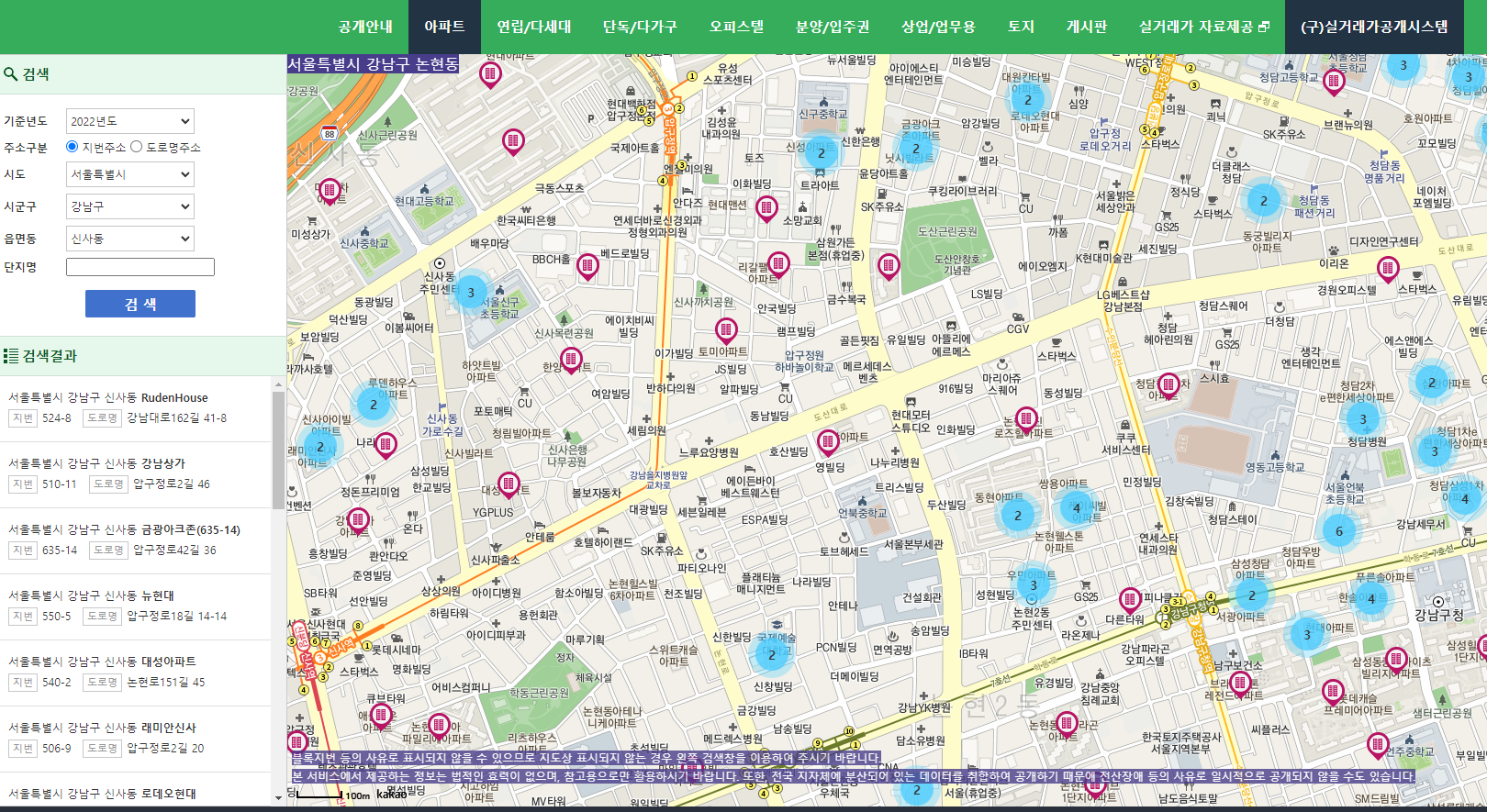Click the 서울특별시 강남구 논현동 map label

(x=373, y=64)
